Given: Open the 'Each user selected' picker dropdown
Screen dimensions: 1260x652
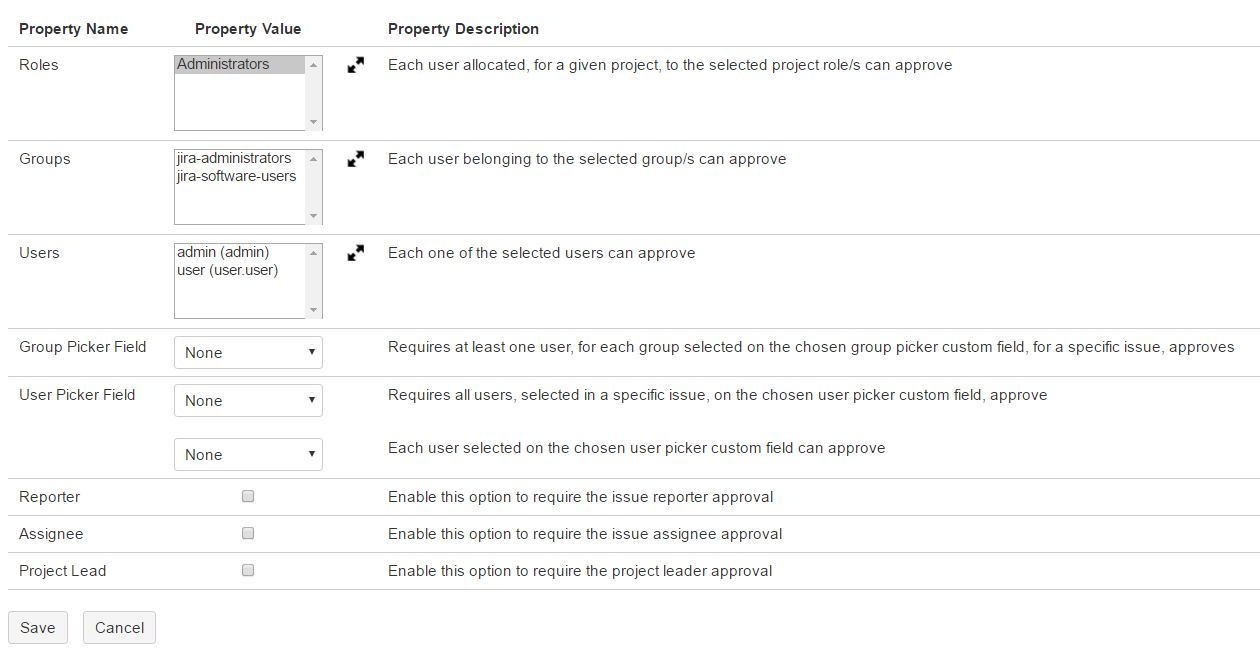Looking at the screenshot, I should click(248, 455).
